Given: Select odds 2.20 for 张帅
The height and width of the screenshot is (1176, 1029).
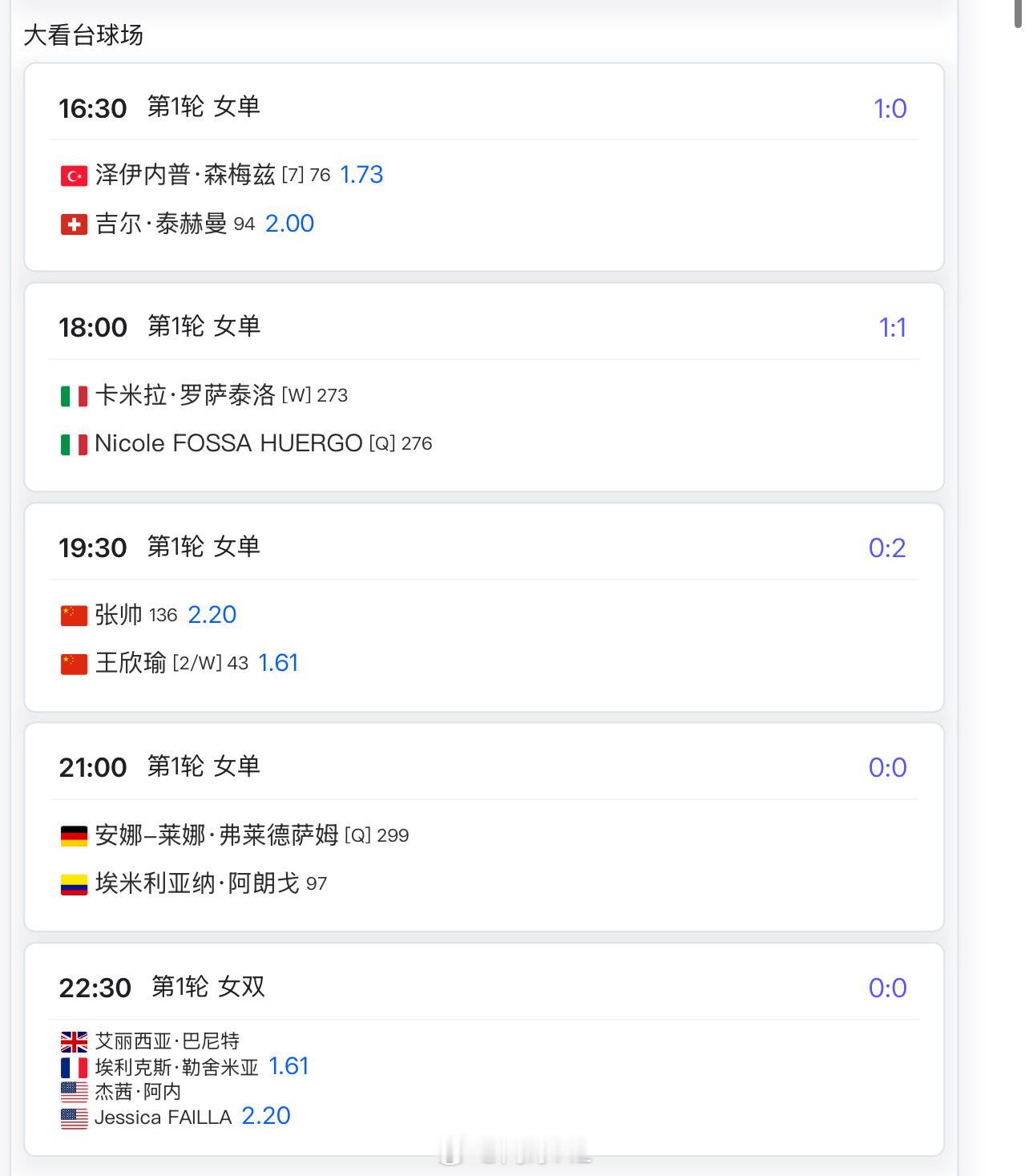Looking at the screenshot, I should click(212, 615).
